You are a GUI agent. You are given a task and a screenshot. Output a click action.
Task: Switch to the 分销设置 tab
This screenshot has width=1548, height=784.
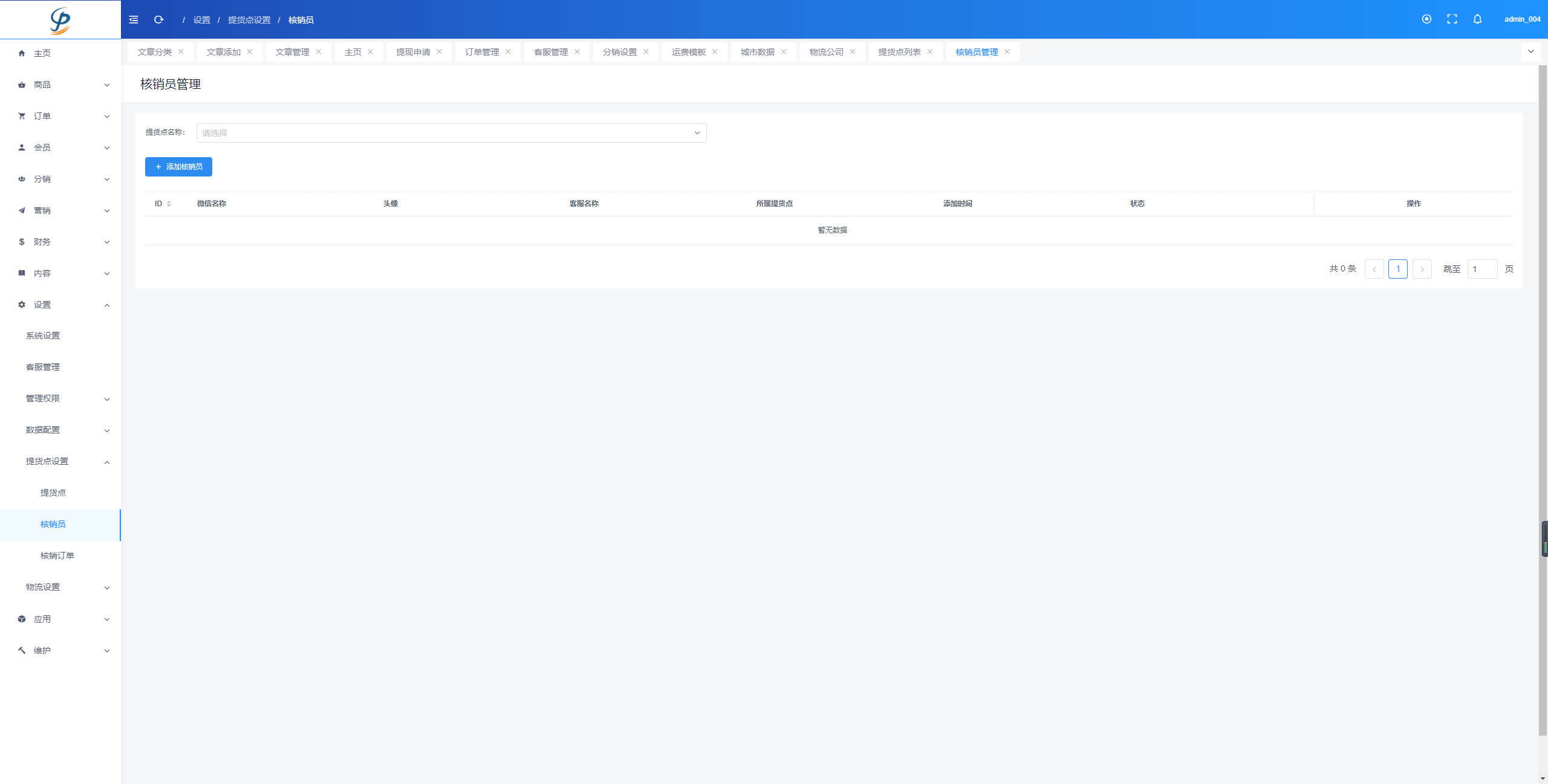click(x=620, y=52)
